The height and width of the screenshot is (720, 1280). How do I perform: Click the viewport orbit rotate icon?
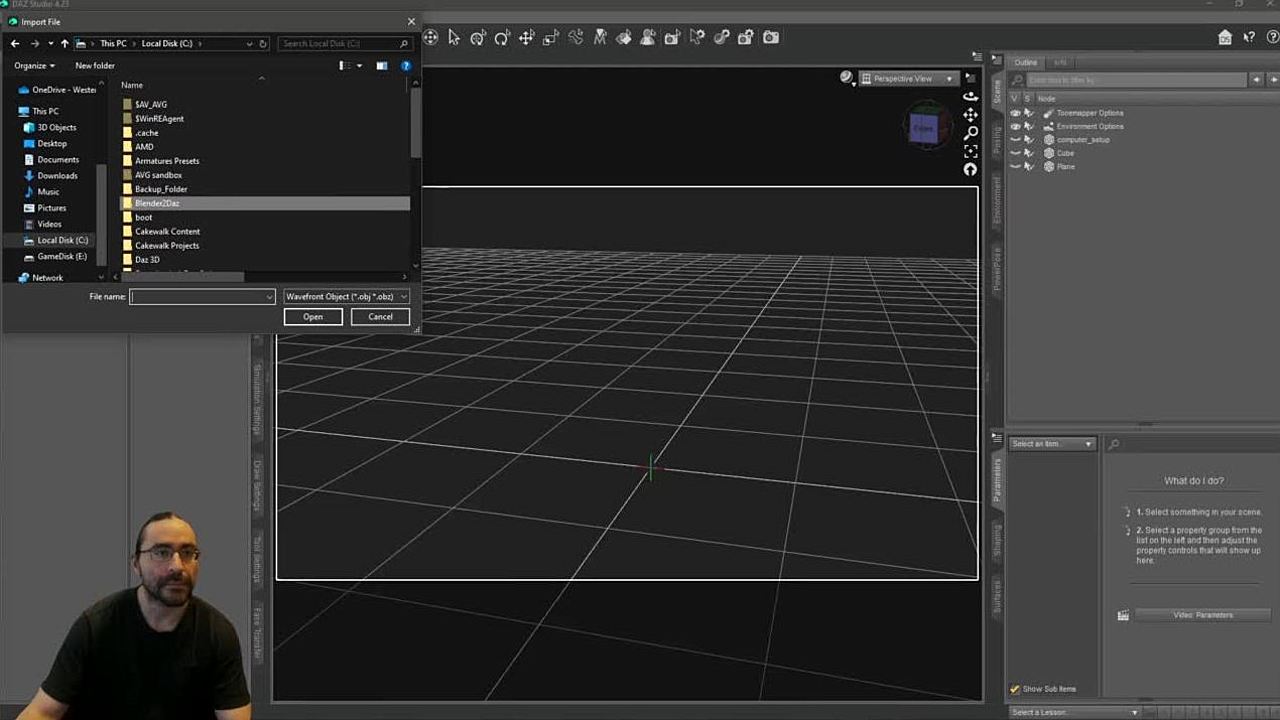[970, 97]
